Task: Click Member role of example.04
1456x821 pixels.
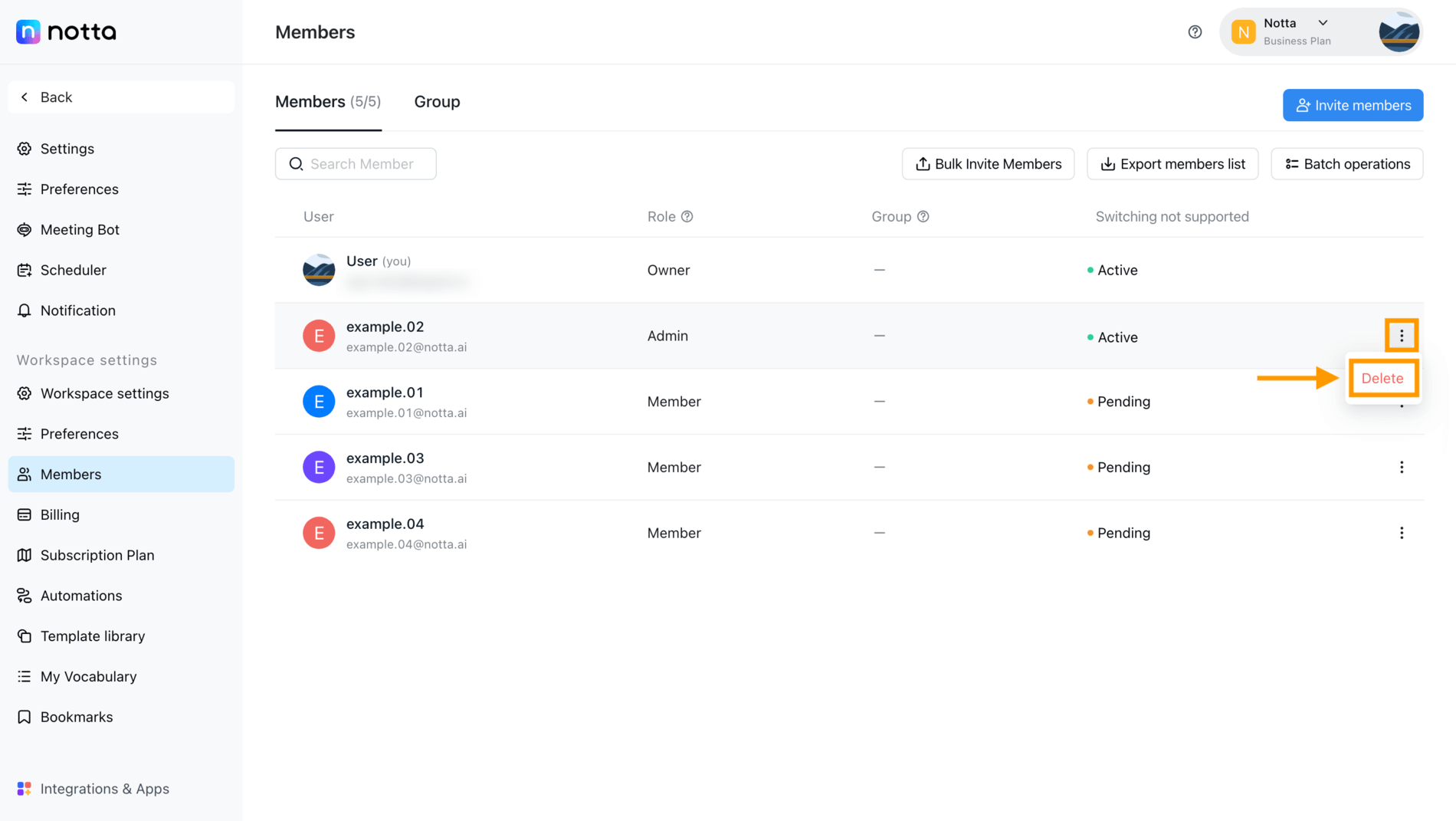Action: click(x=674, y=534)
